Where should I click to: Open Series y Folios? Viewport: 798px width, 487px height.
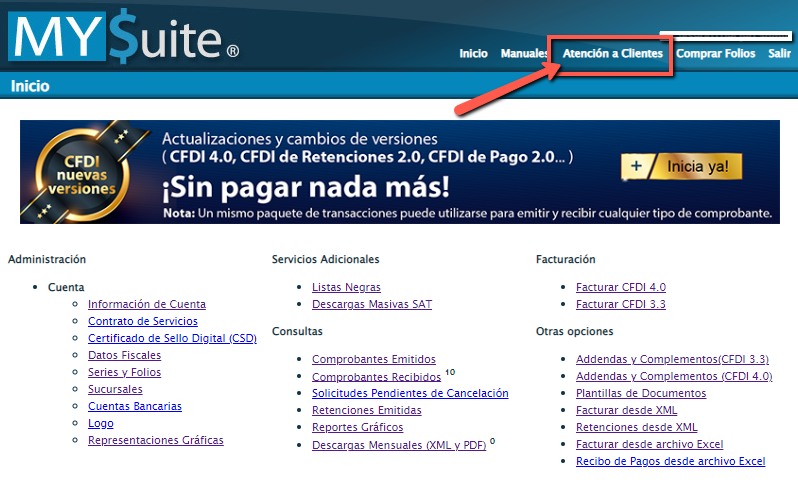(x=124, y=372)
